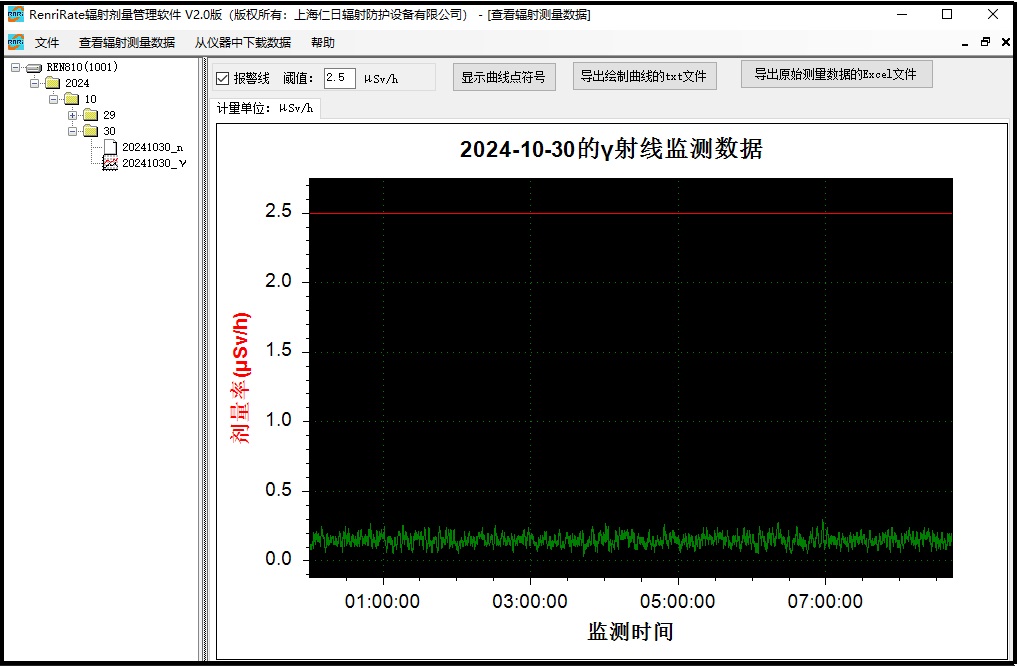
Task: Click the 2024 folder icon
Action: pos(53,83)
